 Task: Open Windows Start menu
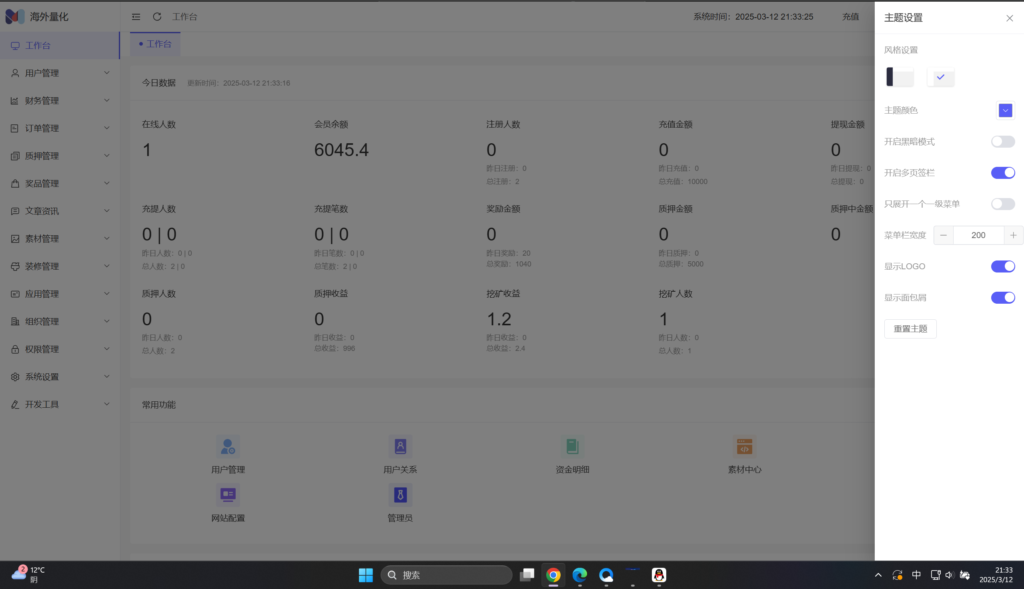(x=366, y=575)
